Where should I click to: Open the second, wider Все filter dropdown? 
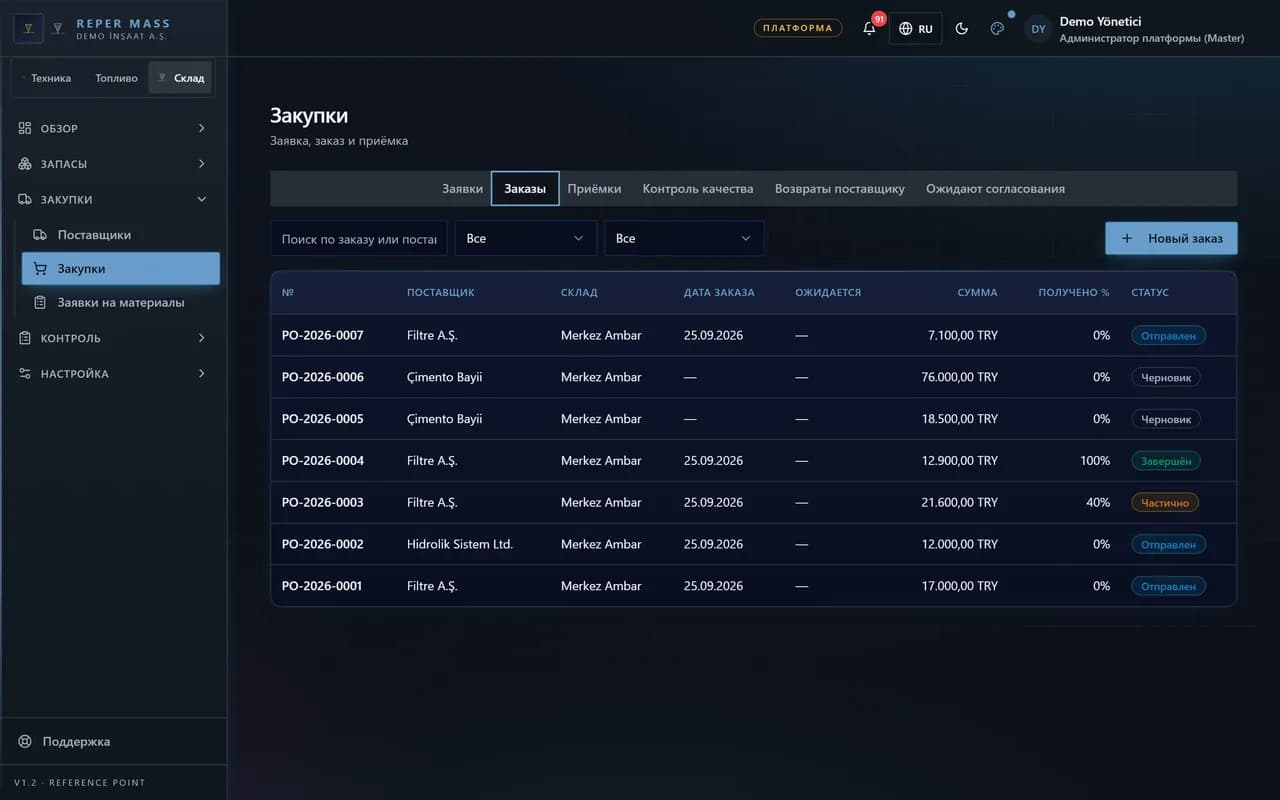(x=684, y=239)
